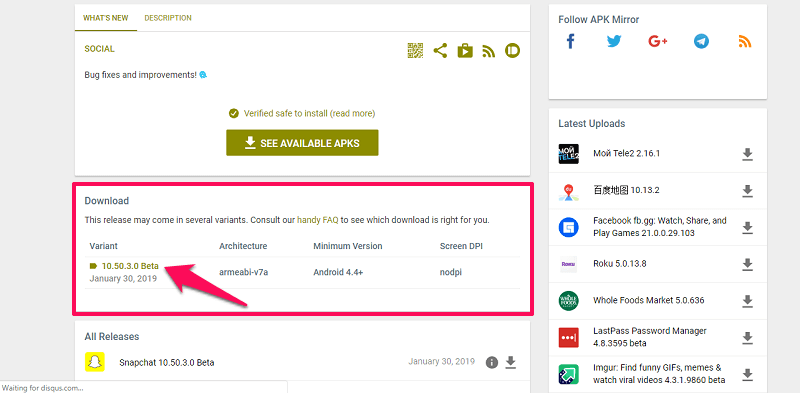Click the LastPass red app thumbnail

coord(568,337)
